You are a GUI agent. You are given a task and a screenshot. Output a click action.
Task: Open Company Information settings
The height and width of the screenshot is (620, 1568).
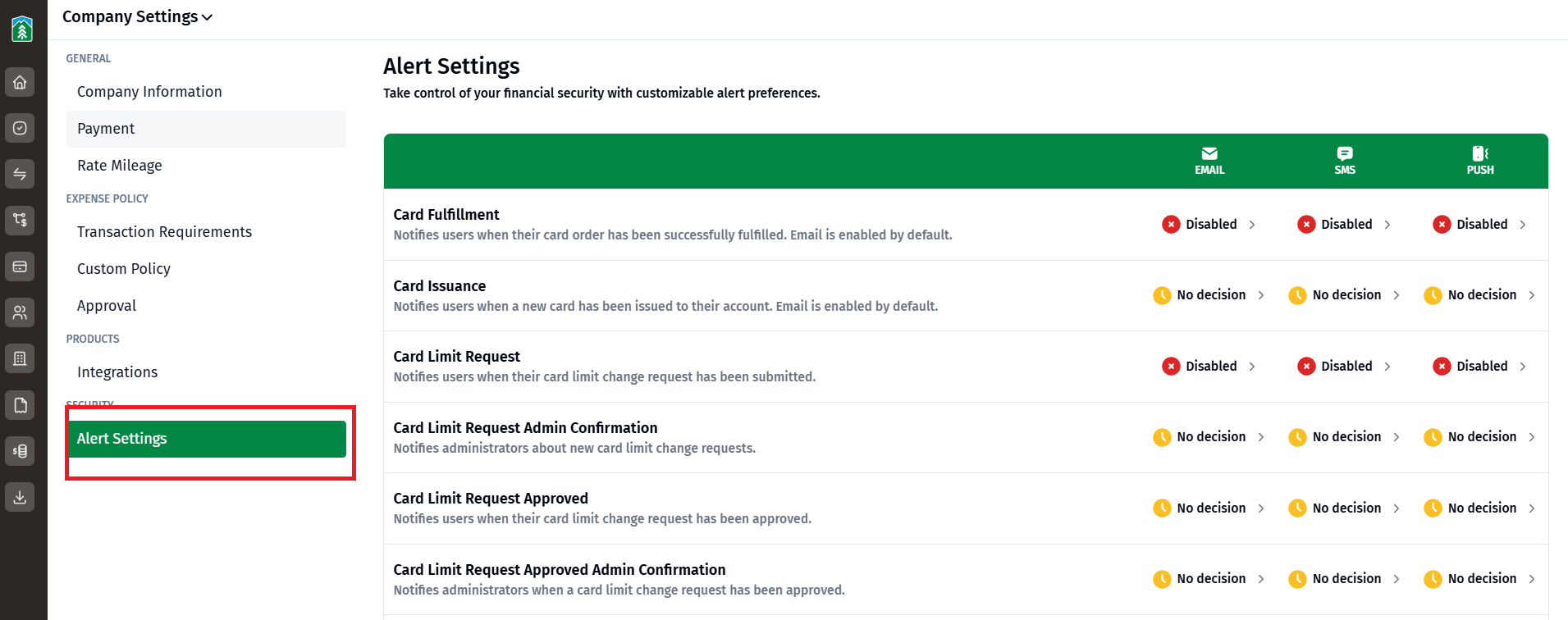coord(206,92)
